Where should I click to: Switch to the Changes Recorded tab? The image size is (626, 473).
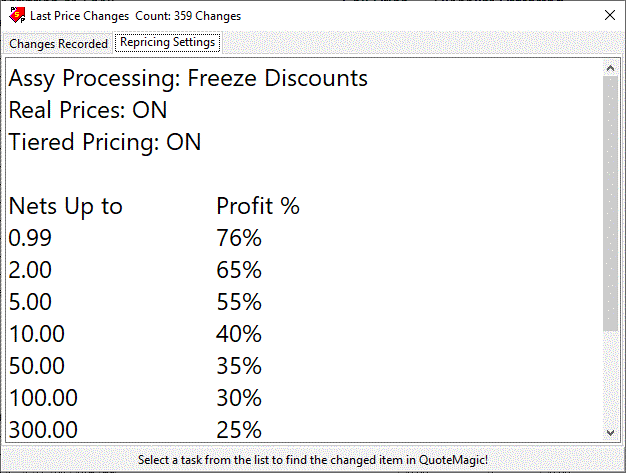(59, 44)
